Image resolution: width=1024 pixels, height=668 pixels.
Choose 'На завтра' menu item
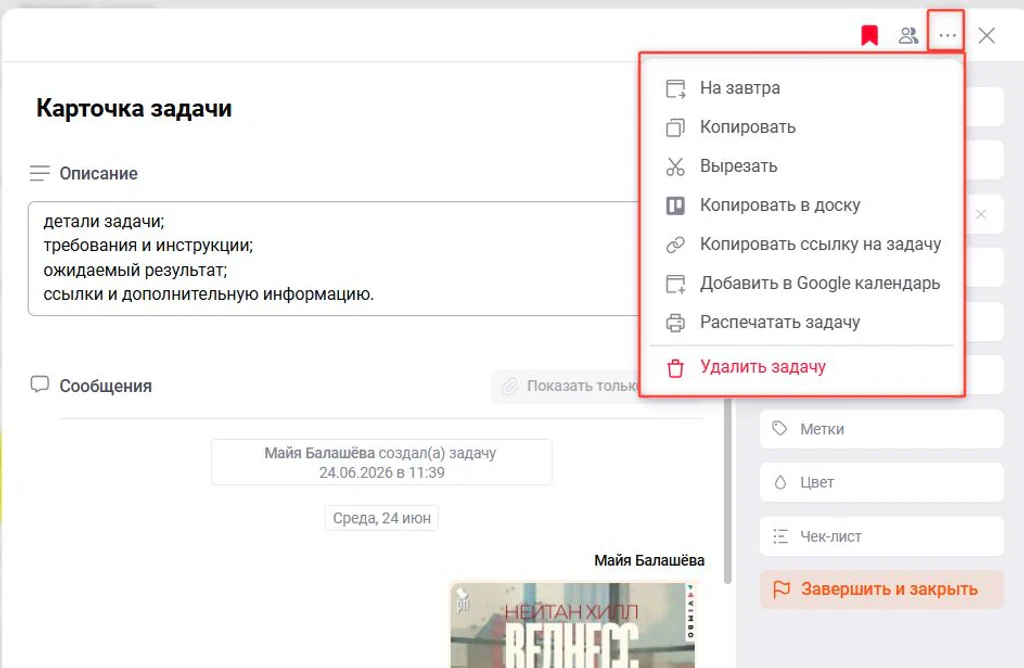pyautogui.click(x=801, y=87)
